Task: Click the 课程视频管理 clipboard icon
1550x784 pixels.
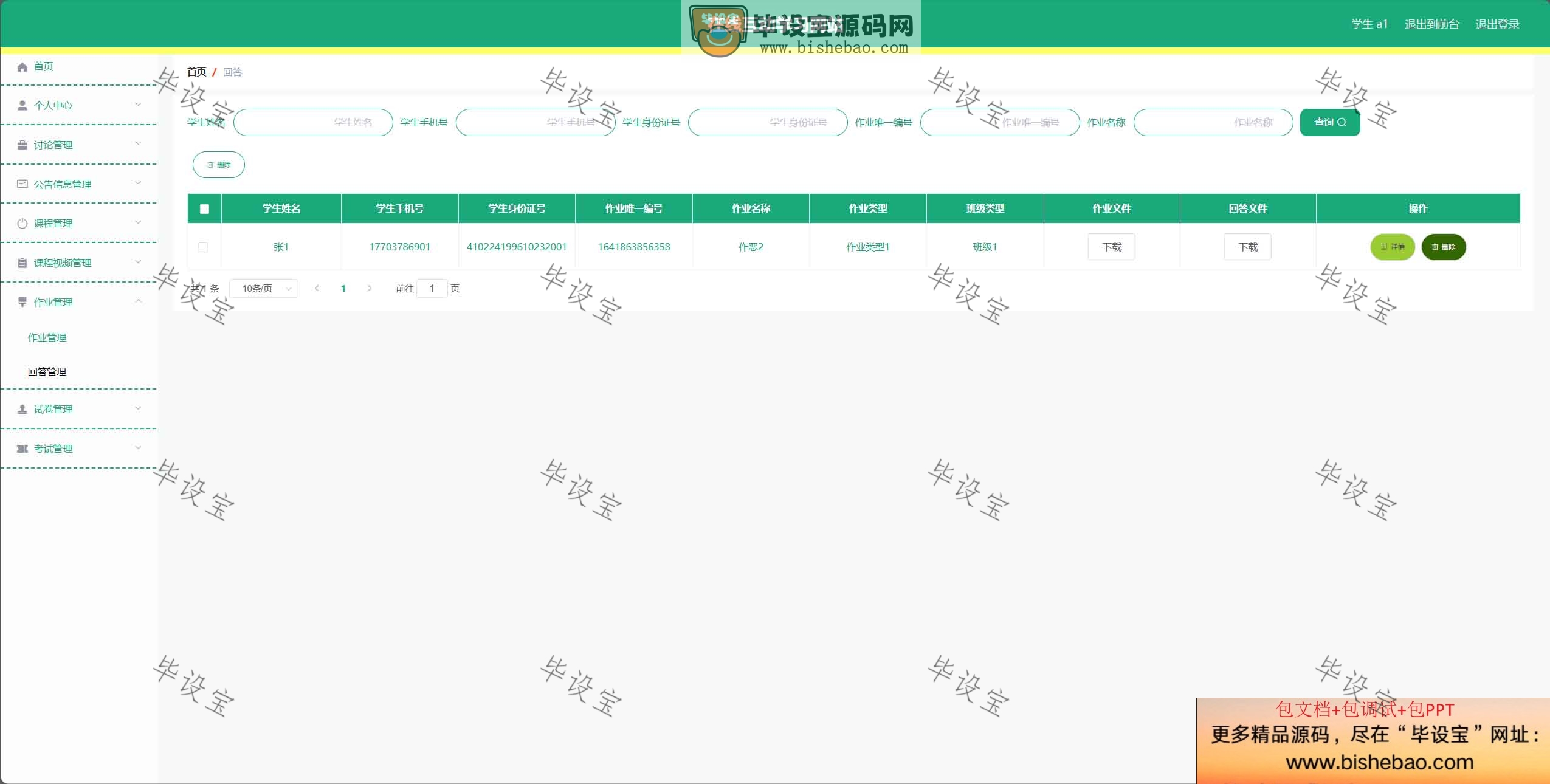Action: [22, 263]
